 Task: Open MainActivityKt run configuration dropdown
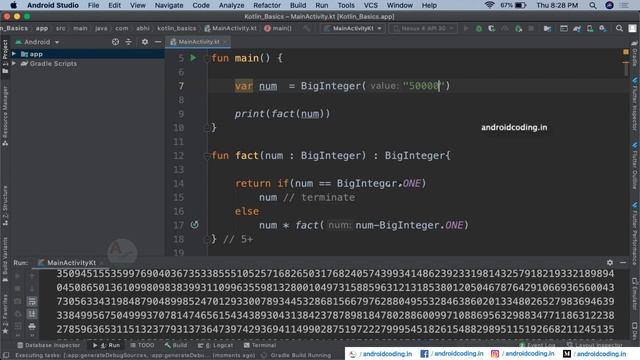click(x=353, y=28)
